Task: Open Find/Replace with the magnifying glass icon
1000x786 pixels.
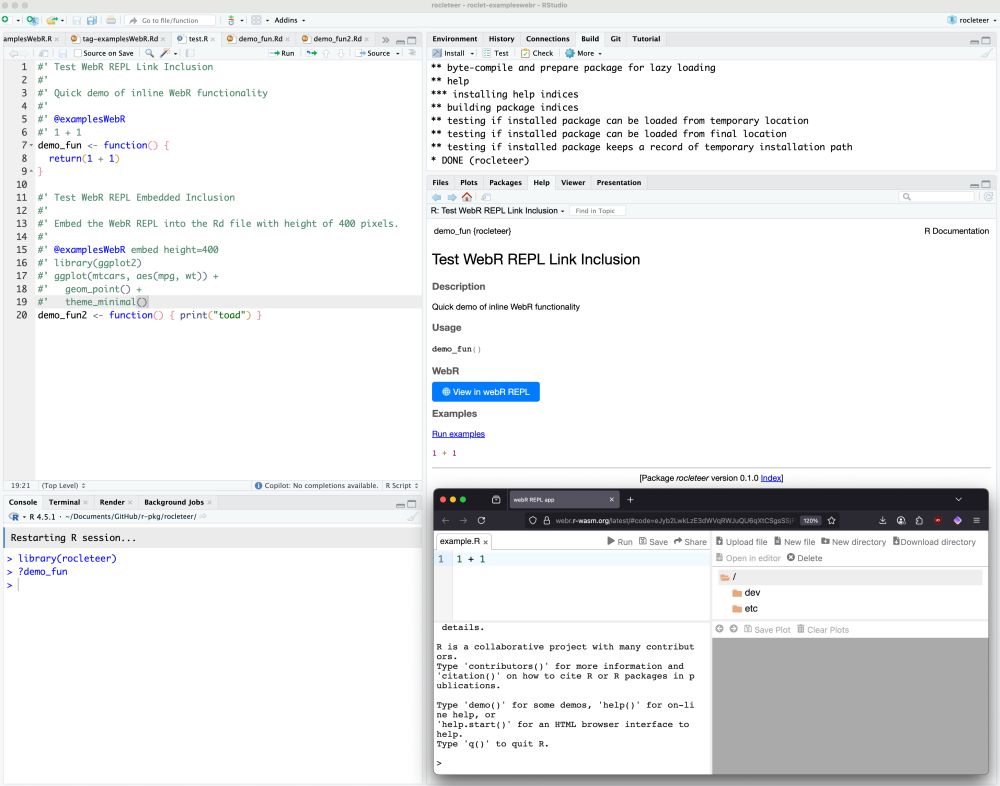Action: click(x=150, y=53)
